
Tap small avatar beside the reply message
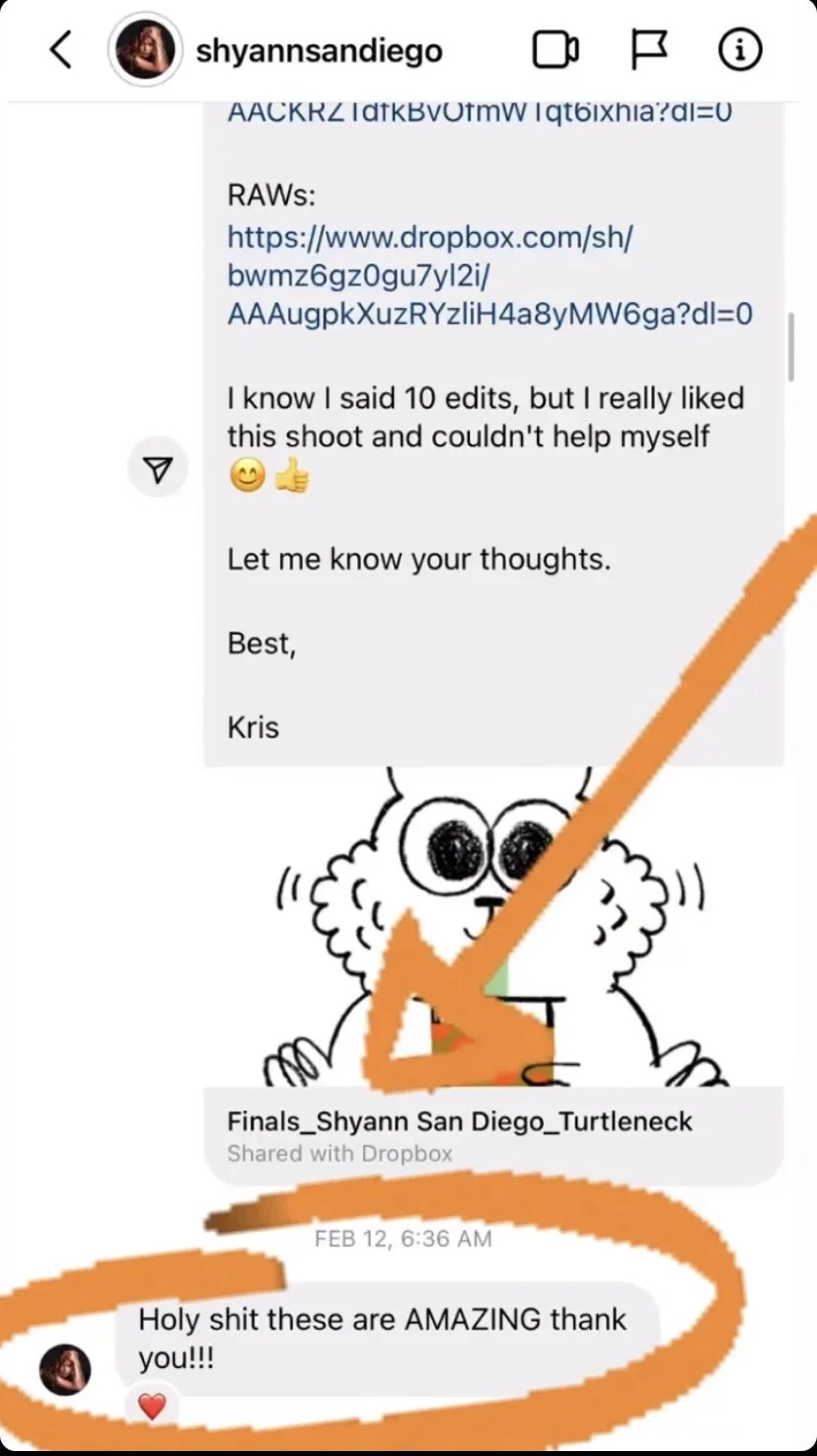65,1369
